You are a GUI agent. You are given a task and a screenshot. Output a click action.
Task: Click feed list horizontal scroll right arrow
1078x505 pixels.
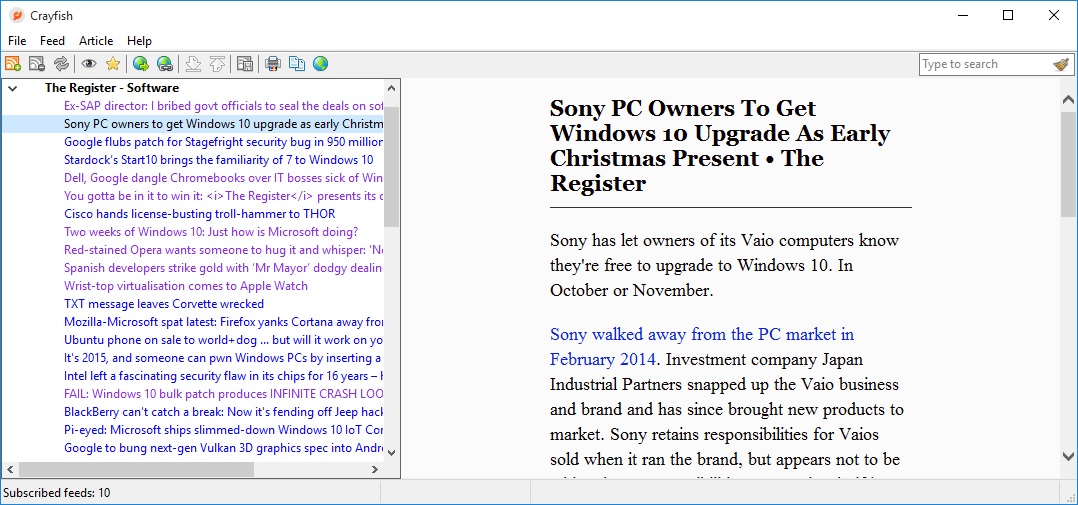coord(375,469)
